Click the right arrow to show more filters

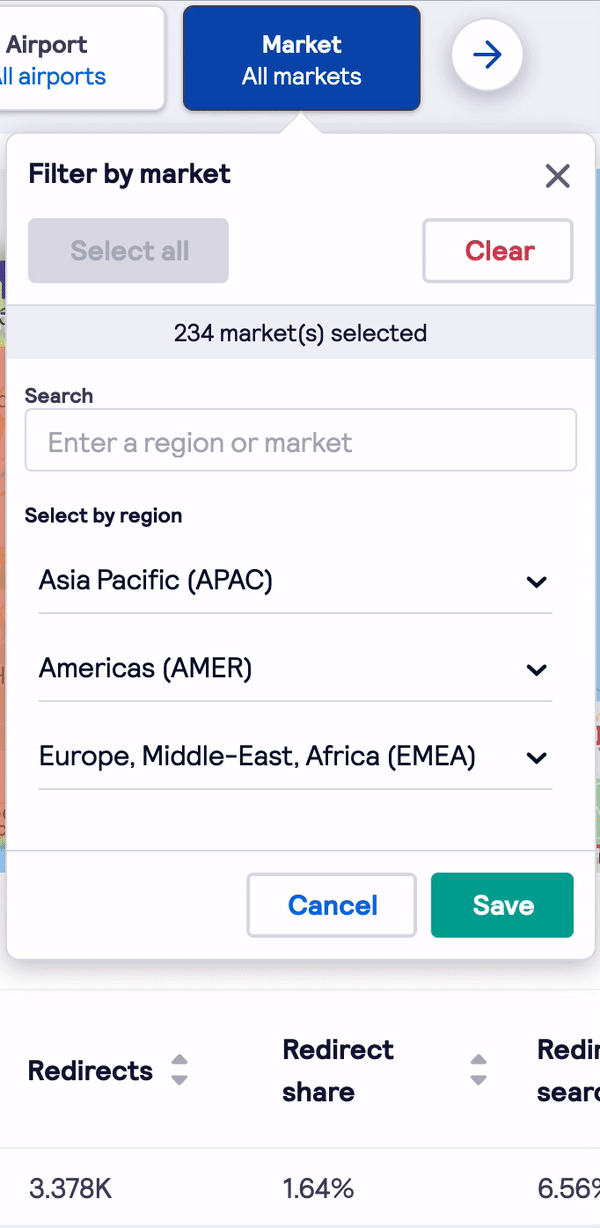(x=487, y=56)
